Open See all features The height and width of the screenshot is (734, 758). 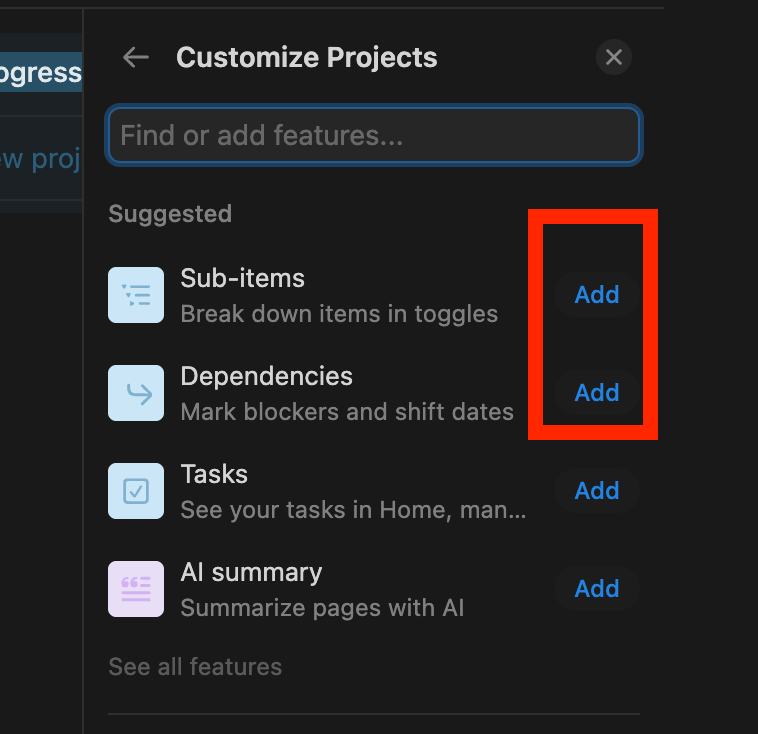pos(195,667)
